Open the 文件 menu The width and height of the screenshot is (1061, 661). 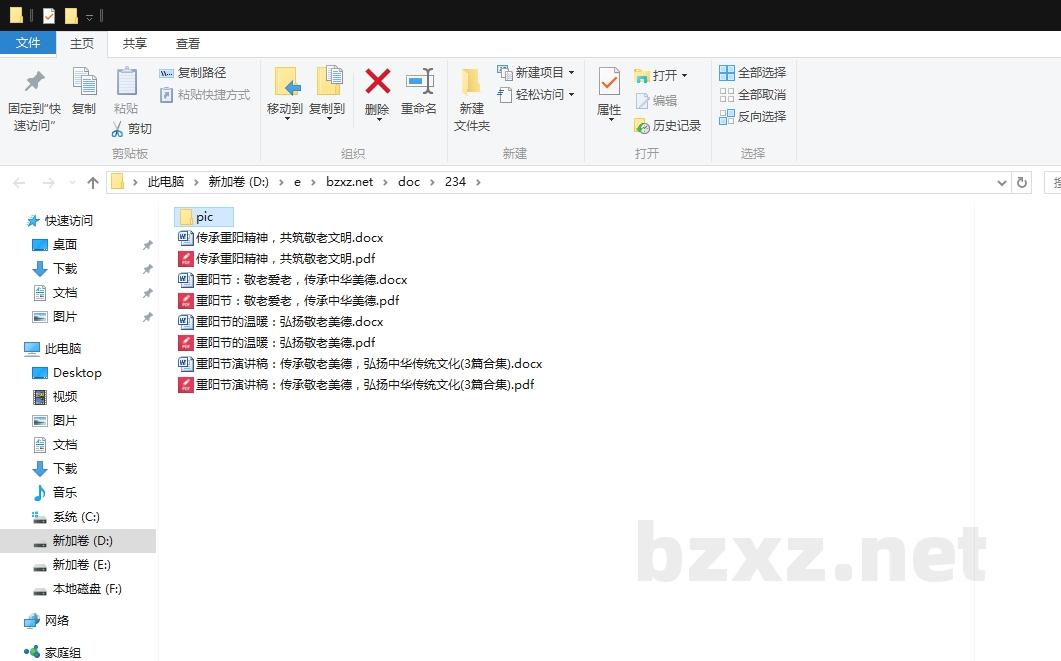click(x=29, y=43)
